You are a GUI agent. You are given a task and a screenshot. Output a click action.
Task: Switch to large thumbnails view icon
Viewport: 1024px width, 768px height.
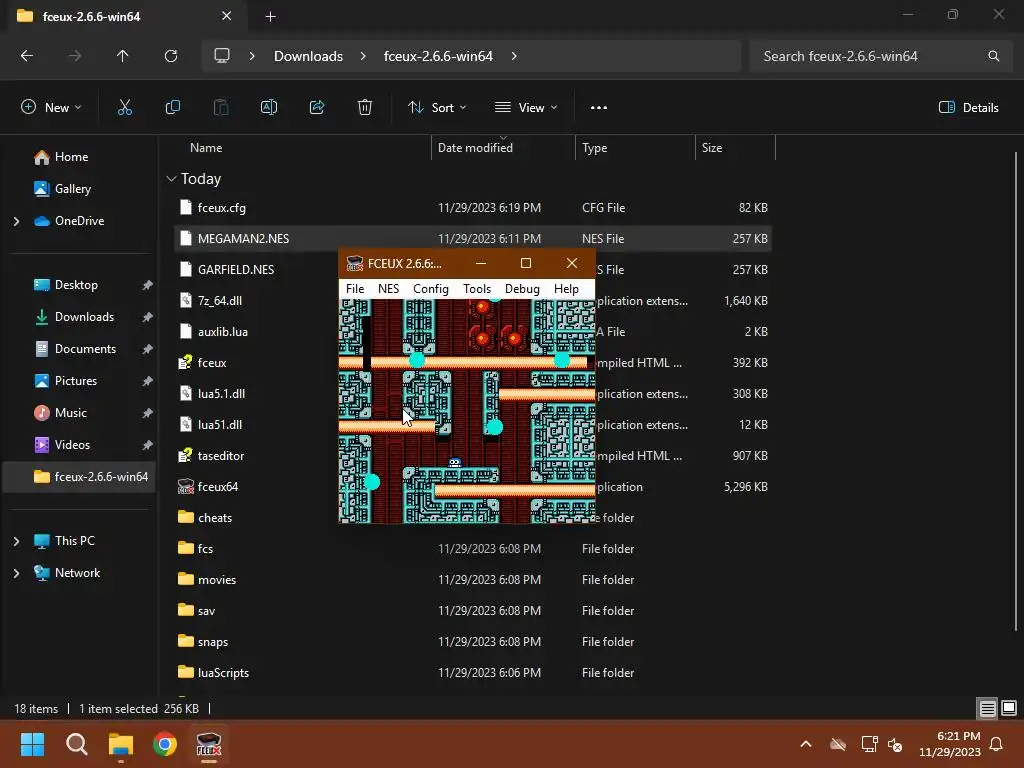tap(1008, 709)
